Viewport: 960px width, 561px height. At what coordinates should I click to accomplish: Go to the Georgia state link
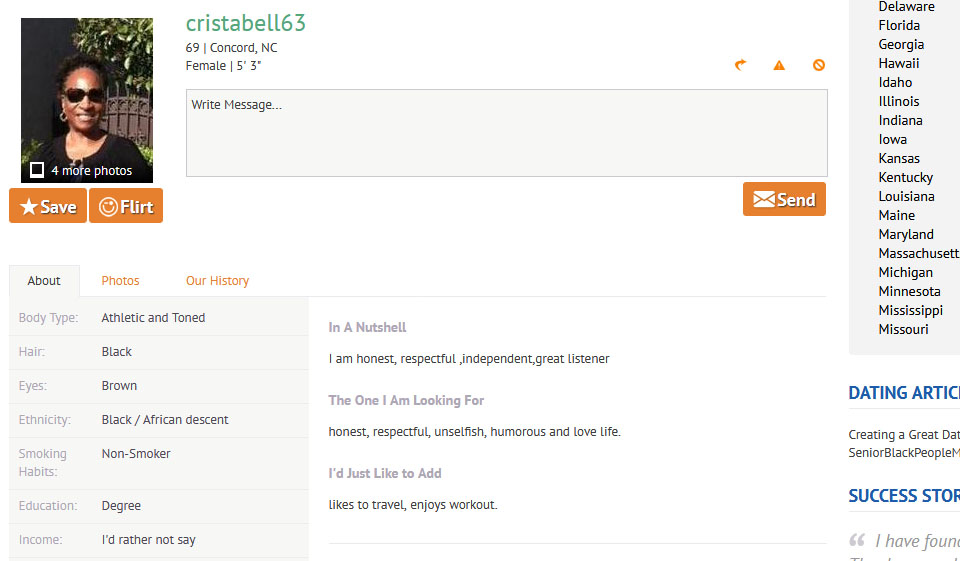click(x=901, y=44)
